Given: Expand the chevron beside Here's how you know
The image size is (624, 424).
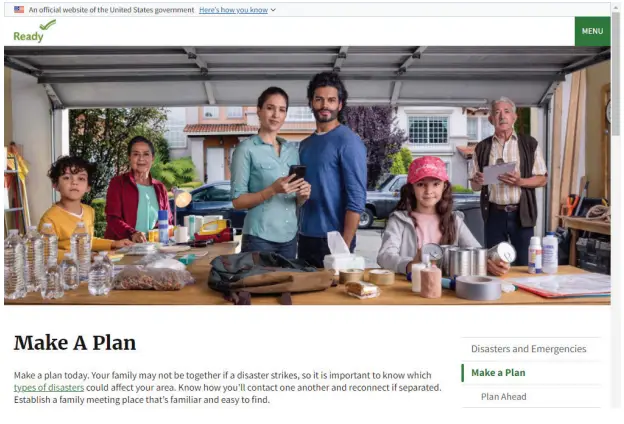Looking at the screenshot, I should point(273,10).
